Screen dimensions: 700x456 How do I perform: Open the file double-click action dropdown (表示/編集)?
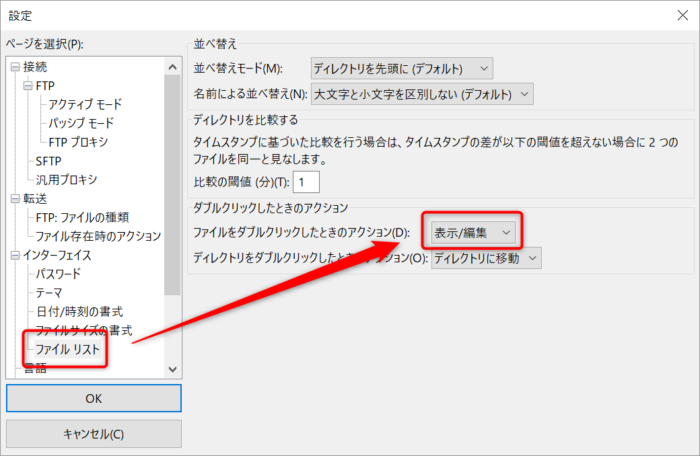pyautogui.click(x=472, y=232)
